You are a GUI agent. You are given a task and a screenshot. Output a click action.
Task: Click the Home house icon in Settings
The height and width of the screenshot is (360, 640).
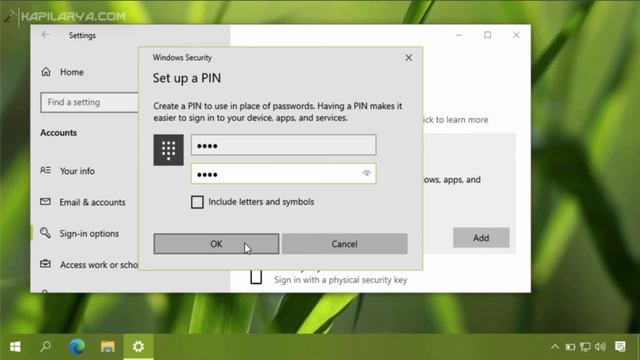46,72
